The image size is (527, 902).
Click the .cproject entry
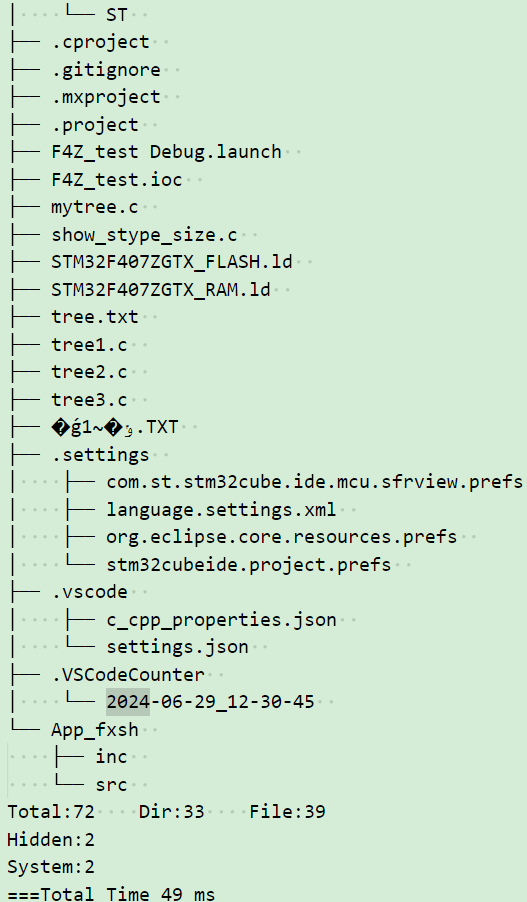101,42
